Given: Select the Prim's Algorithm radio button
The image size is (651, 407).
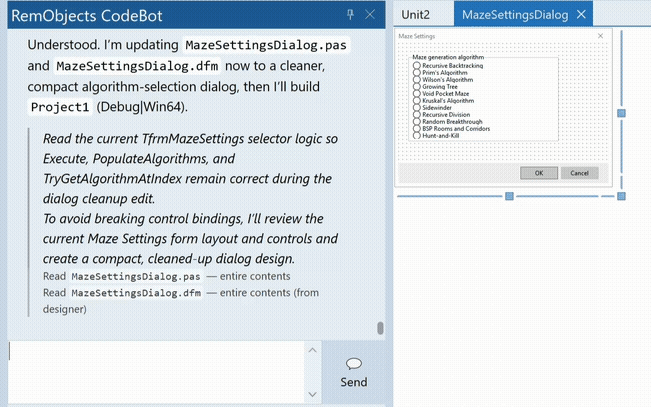Looking at the screenshot, I should coord(440,73).
